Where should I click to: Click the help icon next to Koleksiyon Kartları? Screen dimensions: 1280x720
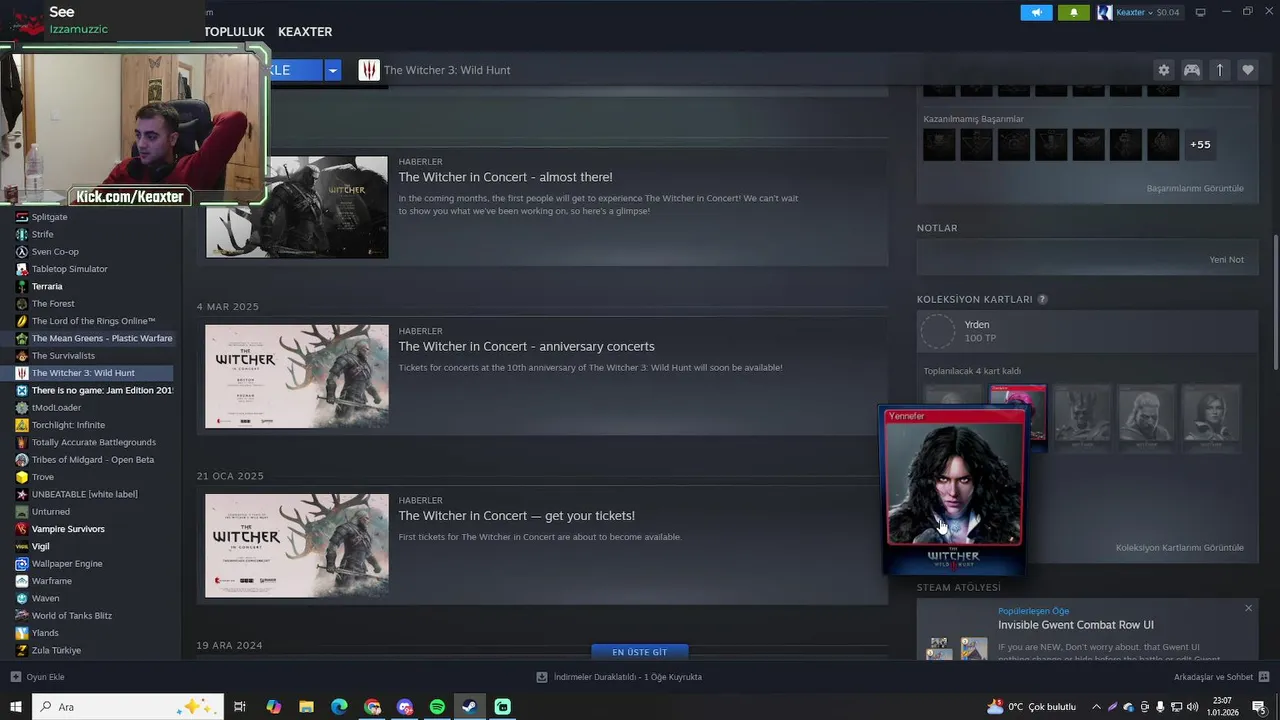[1042, 299]
